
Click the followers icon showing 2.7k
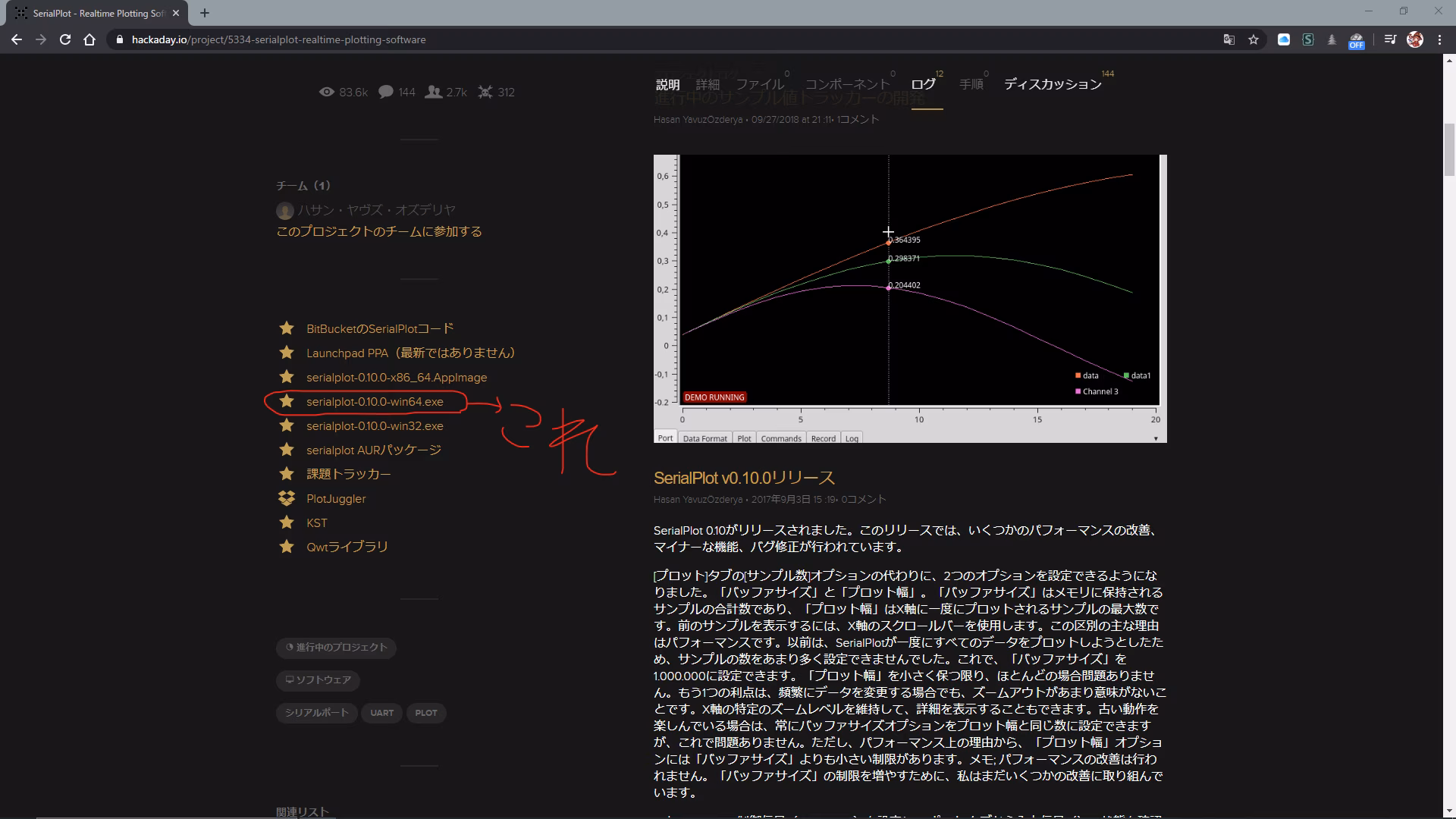click(x=433, y=92)
